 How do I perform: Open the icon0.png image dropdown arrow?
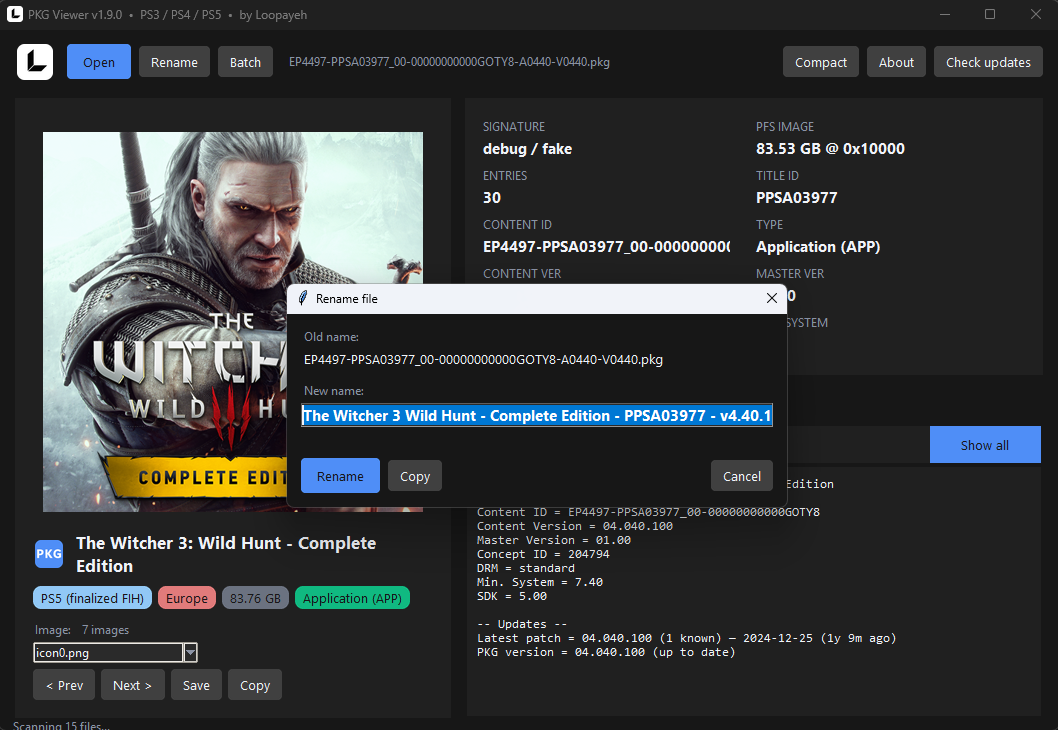(190, 652)
